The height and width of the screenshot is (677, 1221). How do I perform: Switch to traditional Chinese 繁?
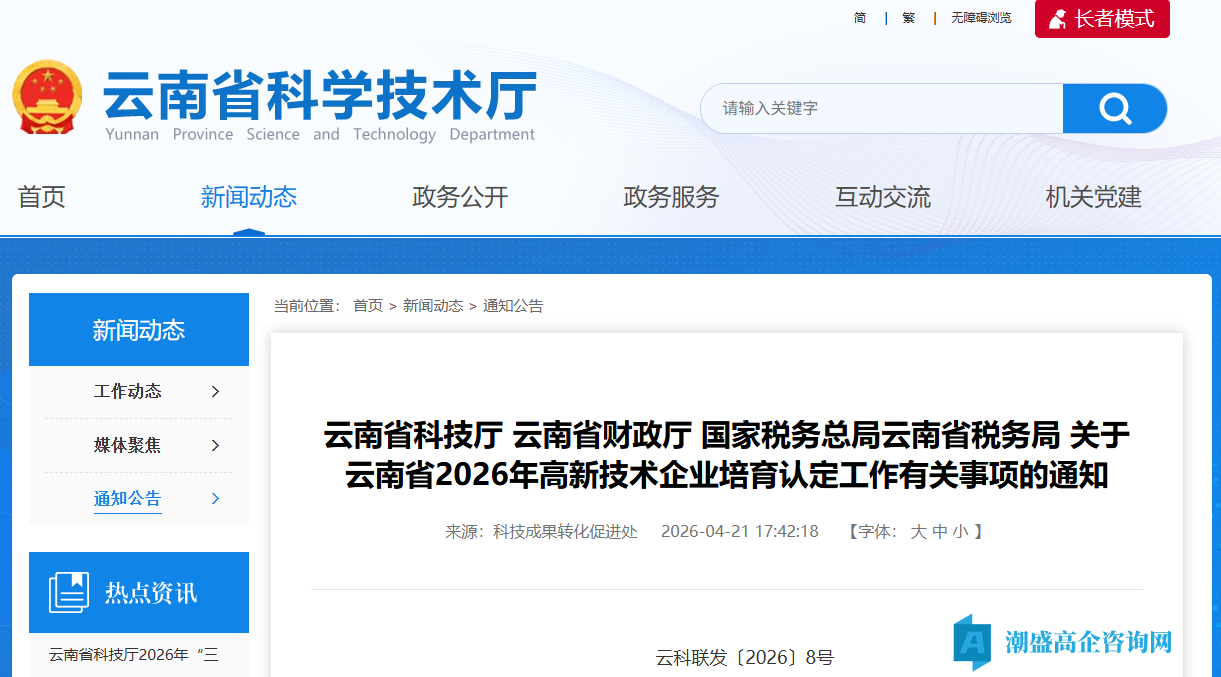tap(909, 18)
